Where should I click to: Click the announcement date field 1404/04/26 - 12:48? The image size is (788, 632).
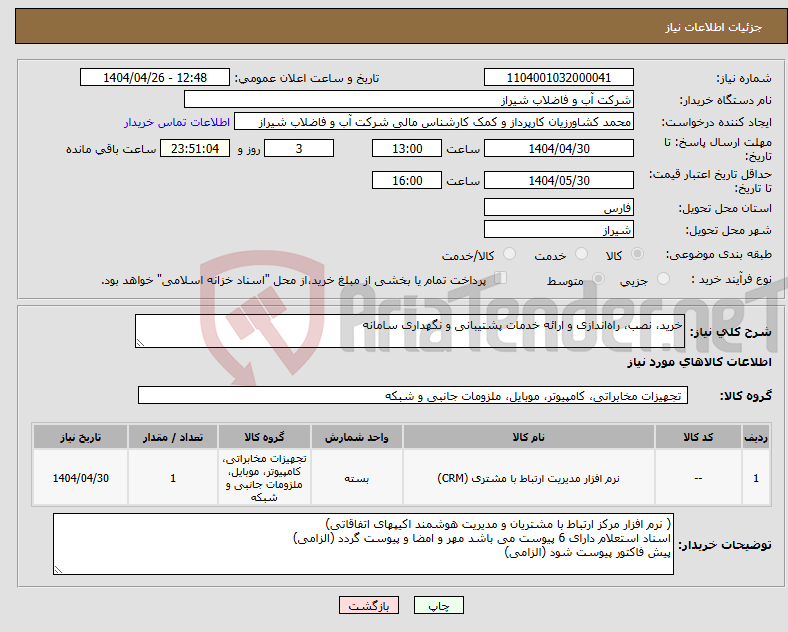[x=155, y=77]
